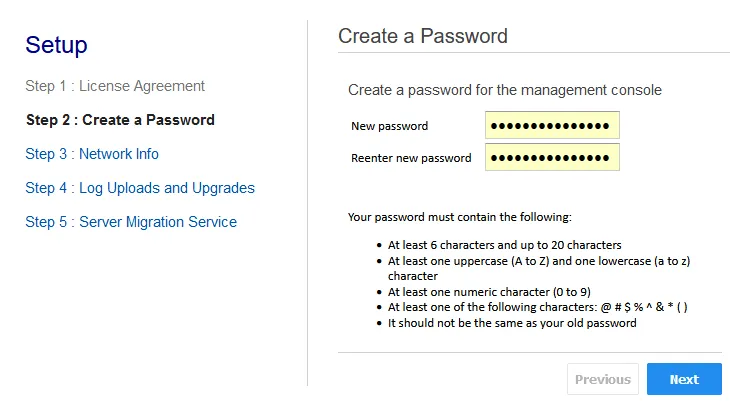Click the management console instruction text

pyautogui.click(x=505, y=90)
